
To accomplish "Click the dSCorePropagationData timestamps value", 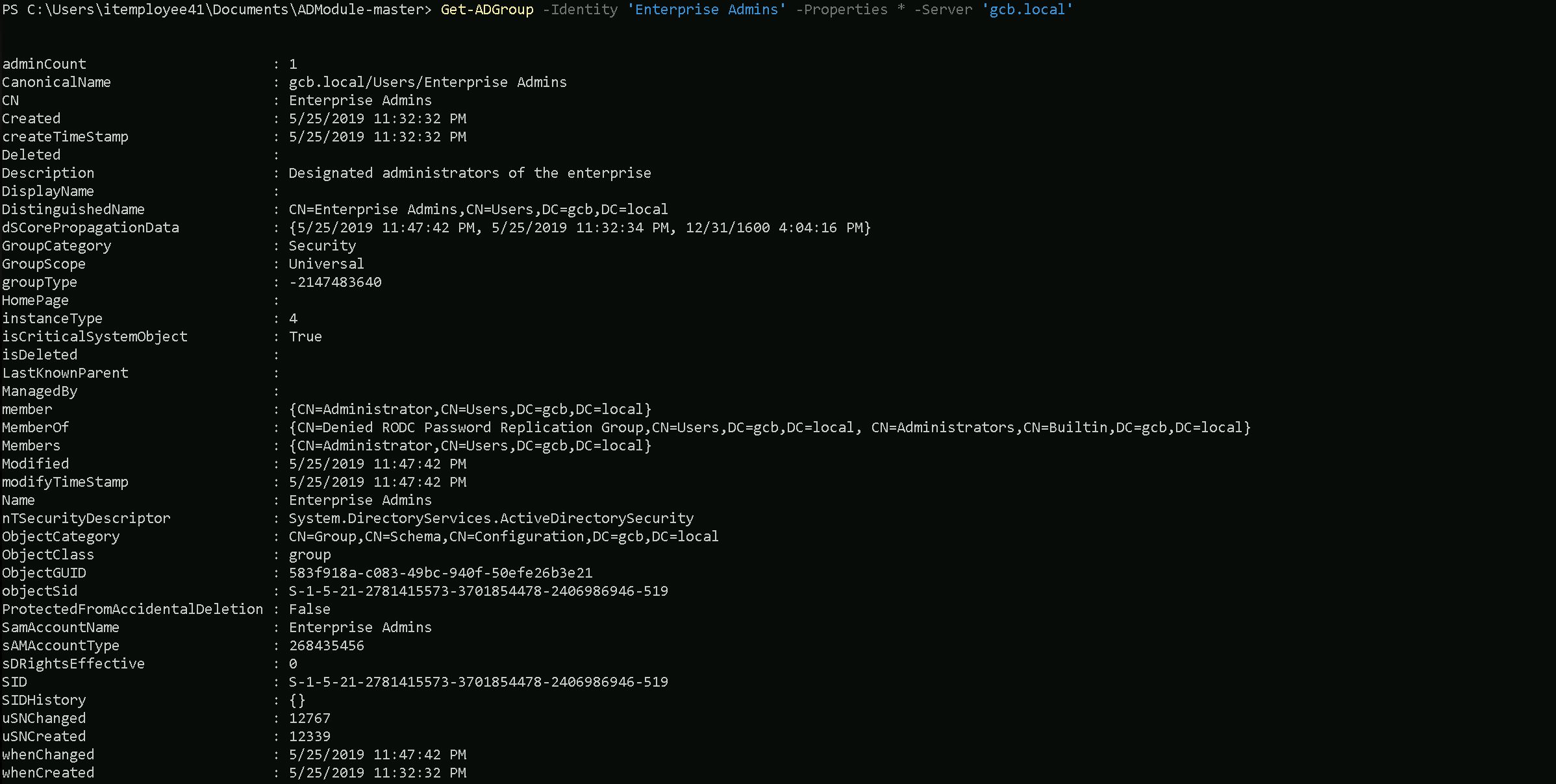I will [x=579, y=228].
